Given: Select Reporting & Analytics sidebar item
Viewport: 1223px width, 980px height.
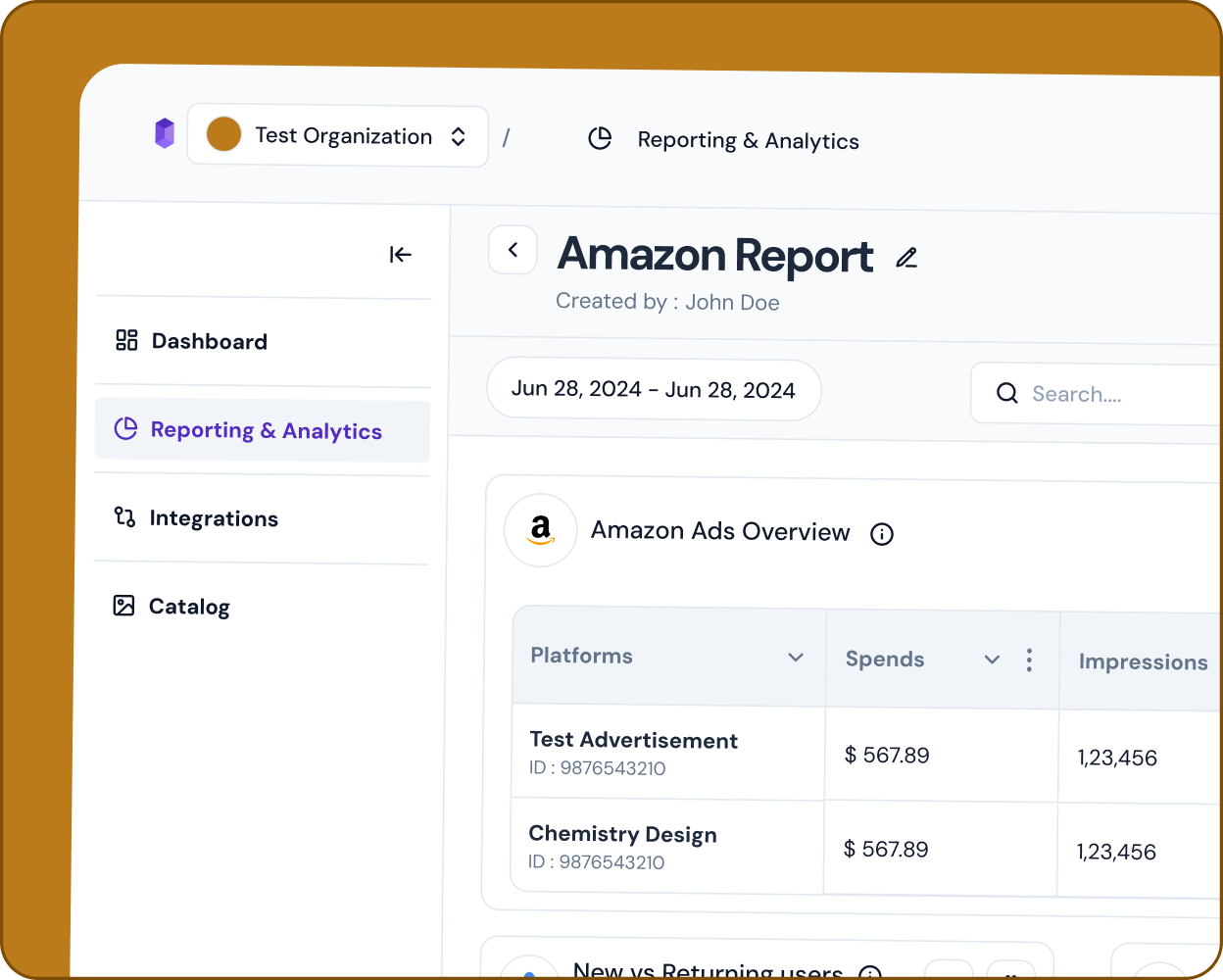Looking at the screenshot, I should point(263,430).
